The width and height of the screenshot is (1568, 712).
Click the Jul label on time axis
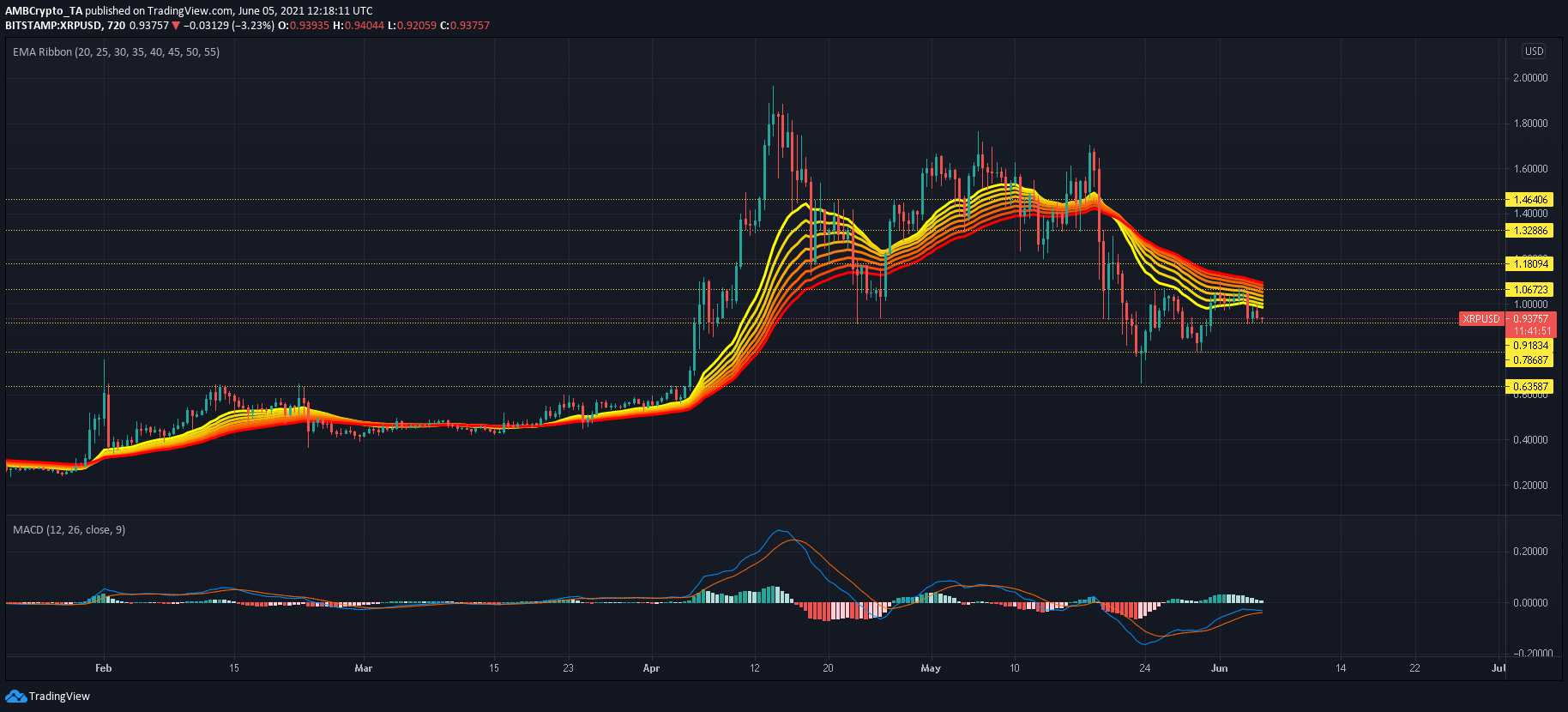[x=1499, y=667]
